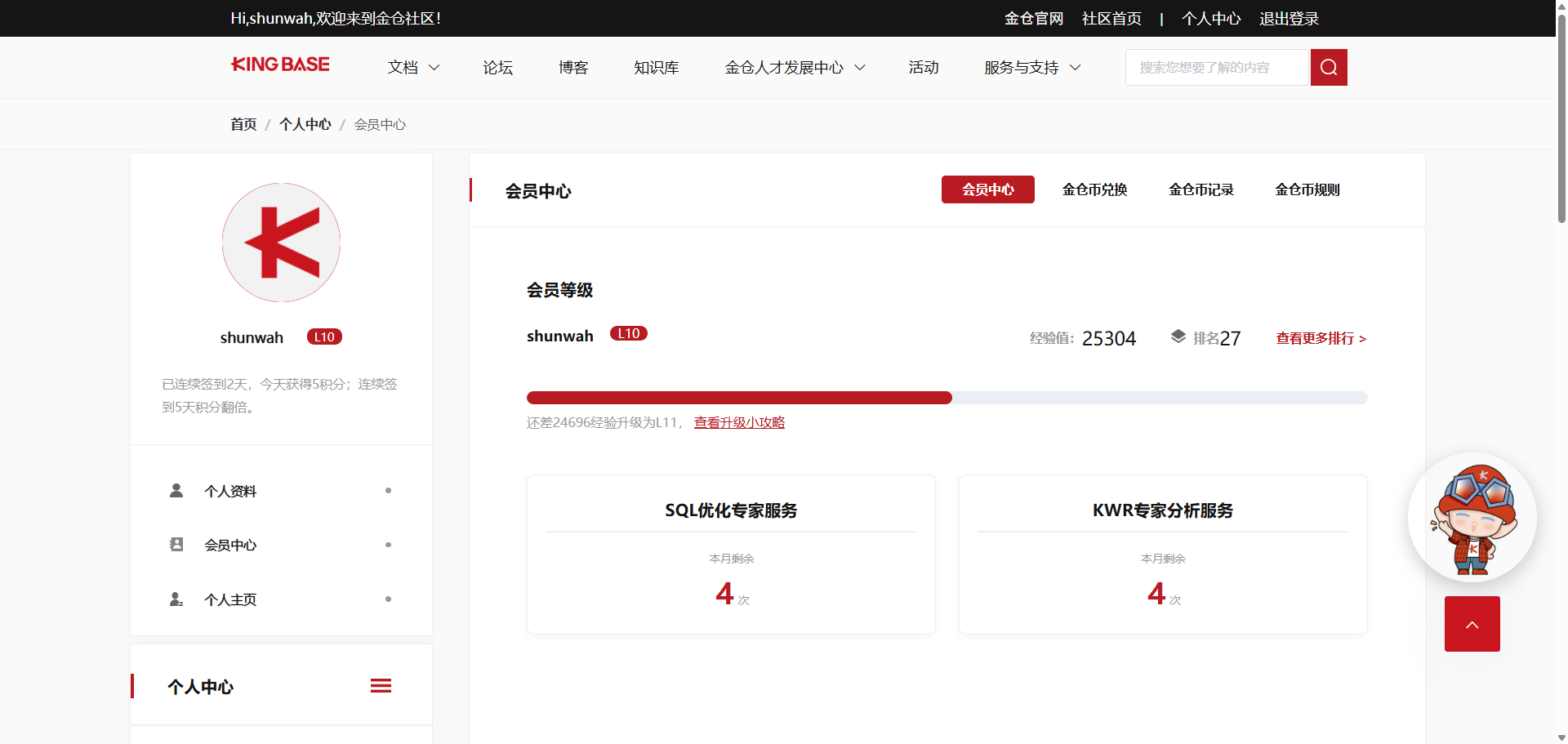Click the 会员中心 badge icon in sidebar
This screenshot has width=1568, height=744.
point(176,544)
